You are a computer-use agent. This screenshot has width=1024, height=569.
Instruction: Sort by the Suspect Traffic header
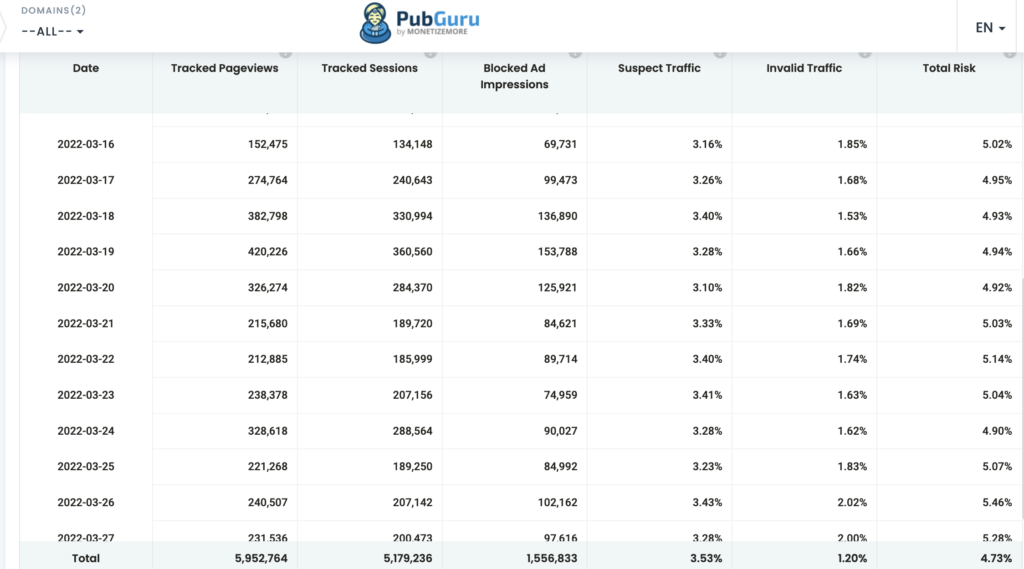click(659, 68)
